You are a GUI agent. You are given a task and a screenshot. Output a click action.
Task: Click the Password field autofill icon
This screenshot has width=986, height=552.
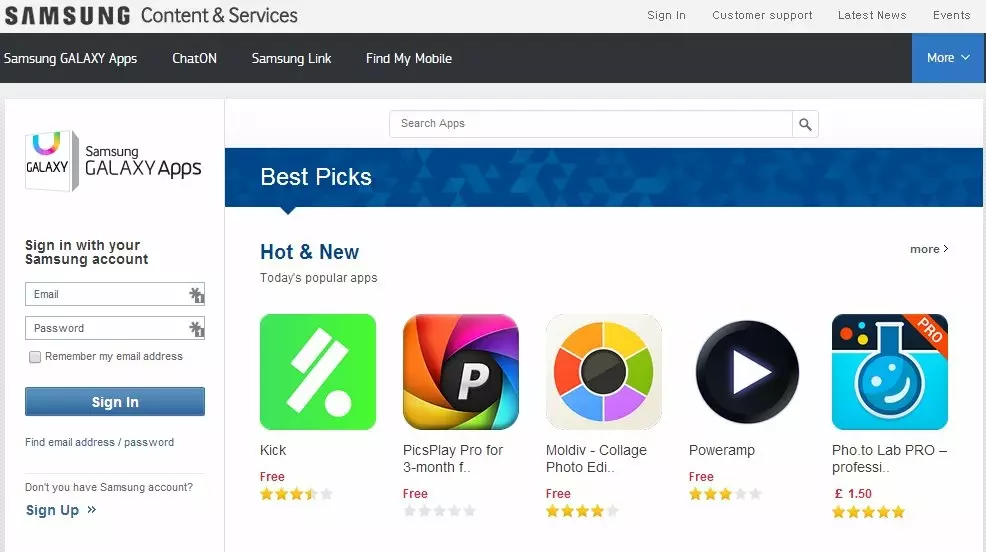tap(197, 328)
